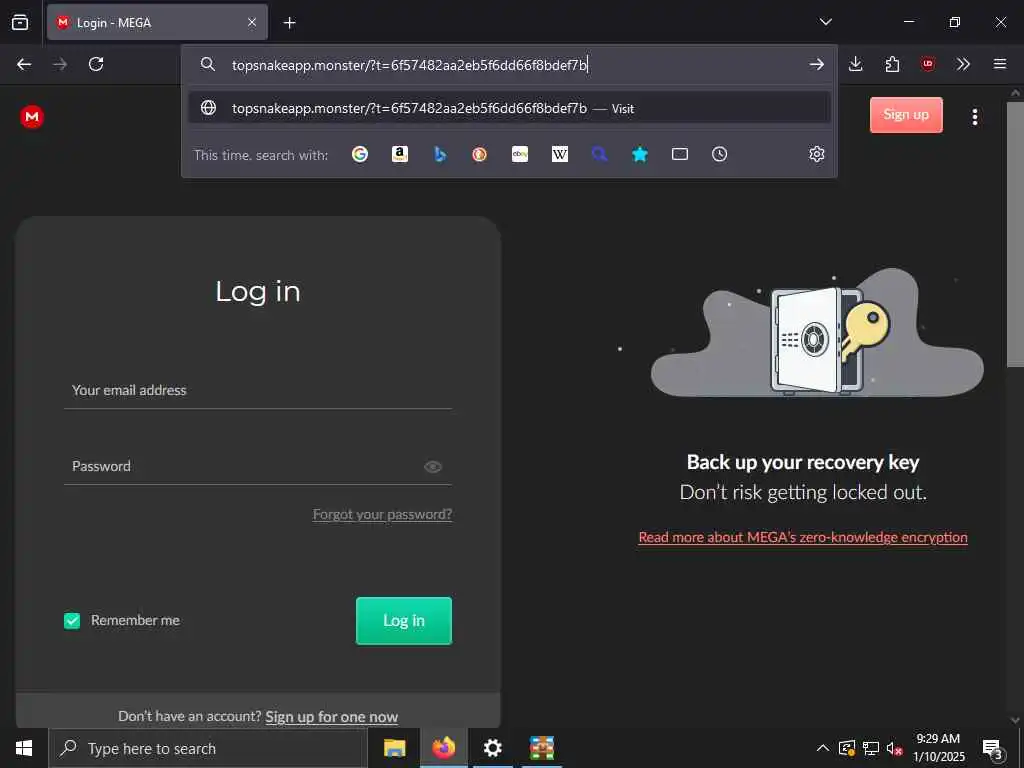Image resolution: width=1024 pixels, height=768 pixels.
Task: Open the Downloads panel
Action: point(856,64)
